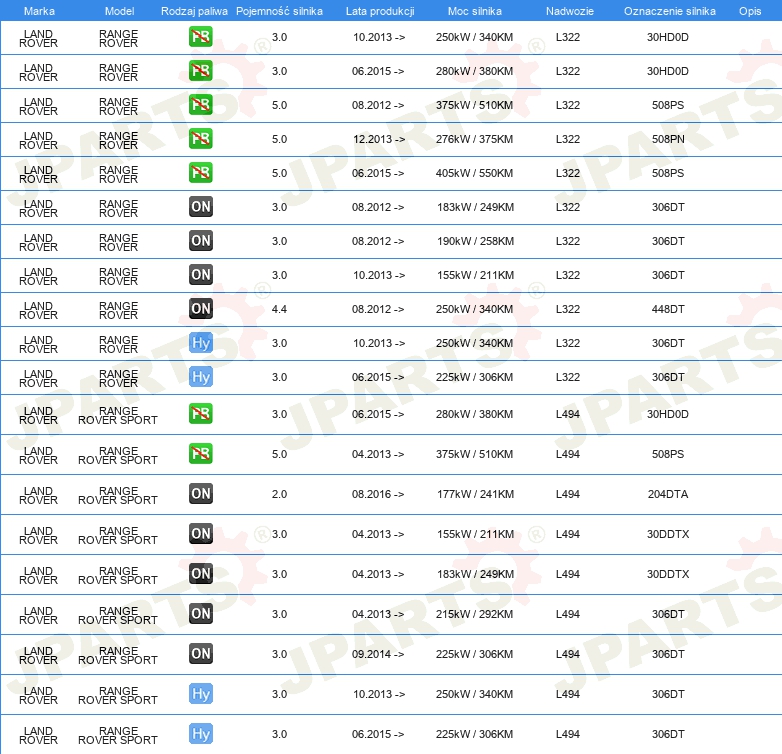Click the diesel ON icon in the 215kW / 292KM row
Image resolution: width=782 pixels, height=754 pixels.
point(200,613)
